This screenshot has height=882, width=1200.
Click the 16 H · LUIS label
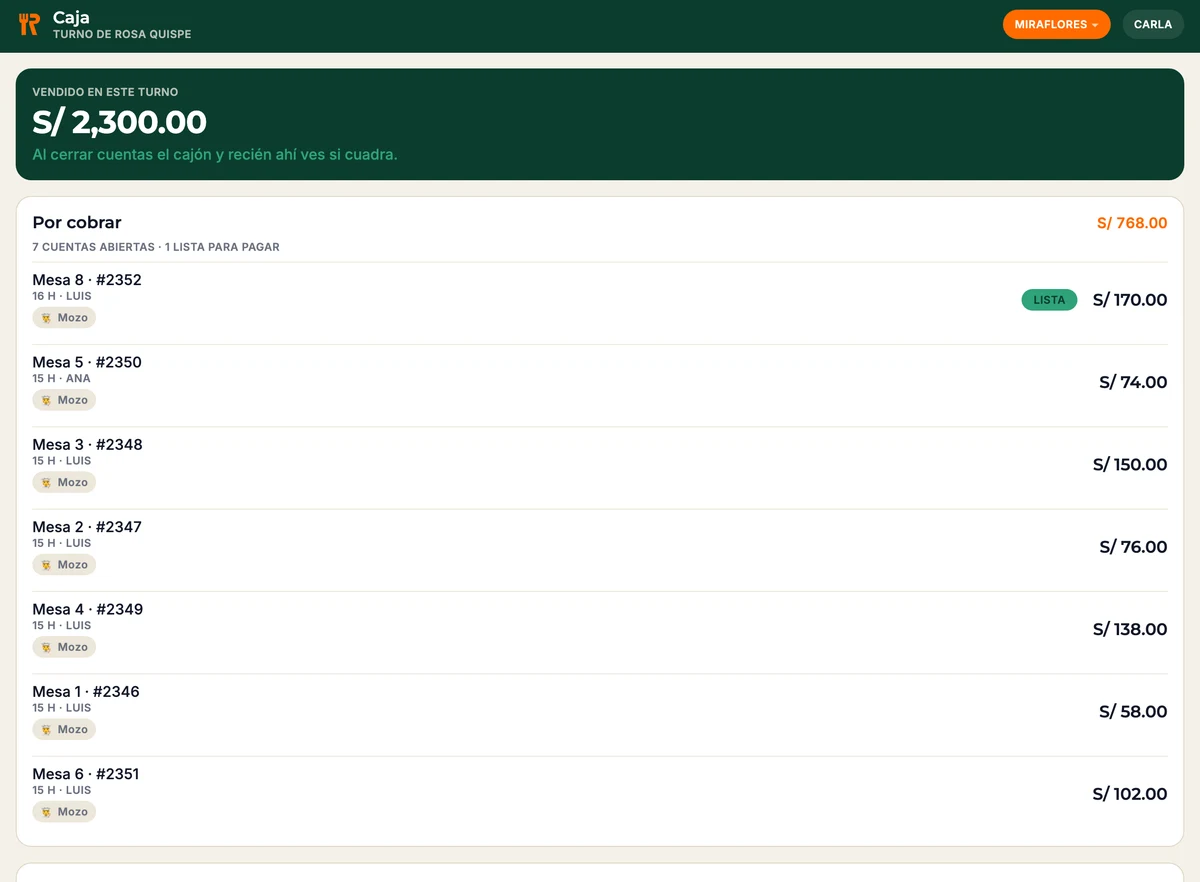point(62,297)
